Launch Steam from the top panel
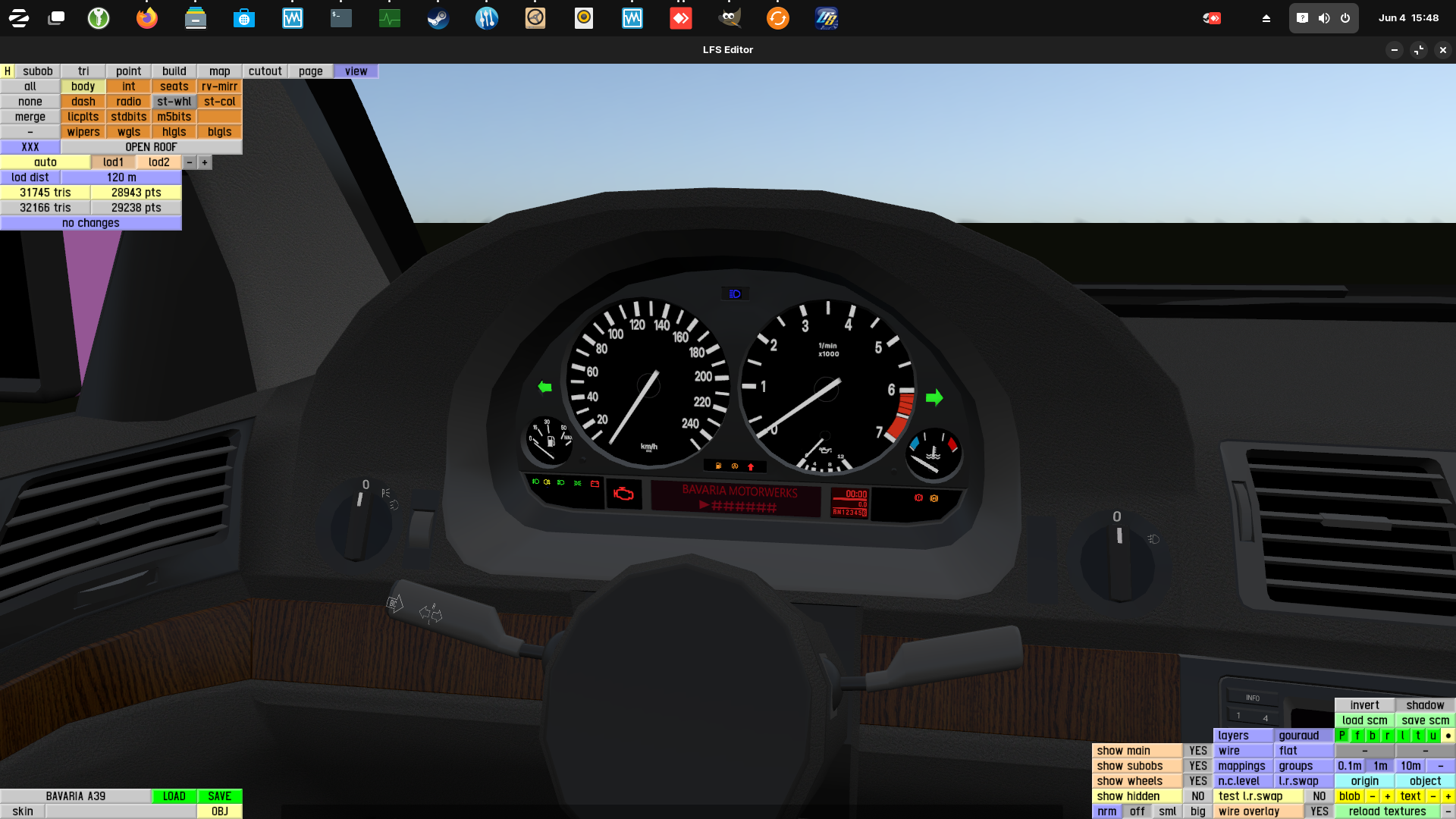The image size is (1456, 819). point(438,18)
